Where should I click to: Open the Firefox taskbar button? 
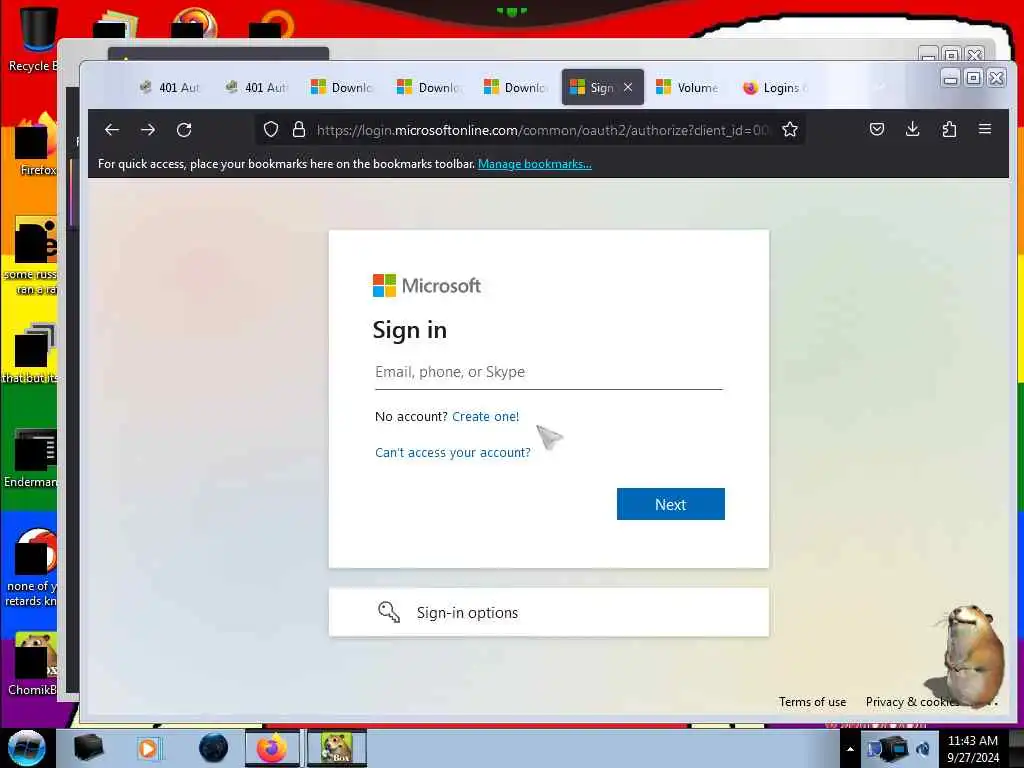(x=272, y=748)
